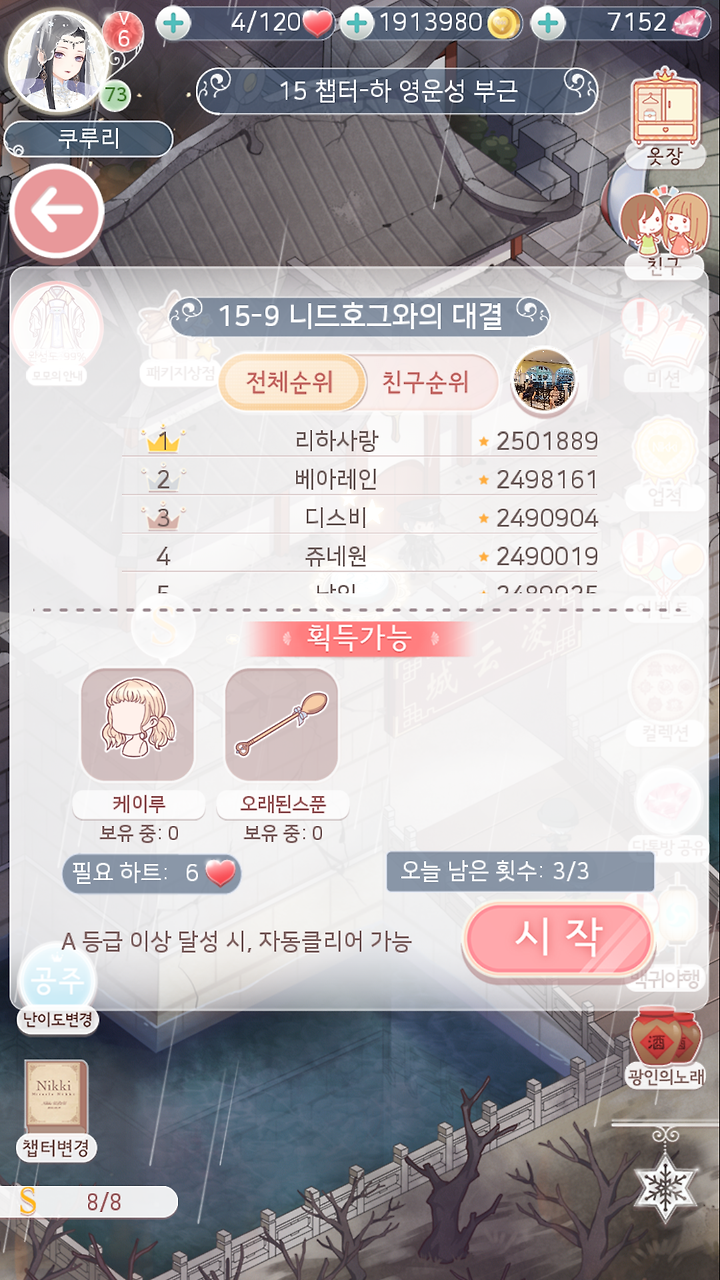Add diamonds with the plus icon beside 7152
This screenshot has width=720, height=1280.
(x=547, y=23)
